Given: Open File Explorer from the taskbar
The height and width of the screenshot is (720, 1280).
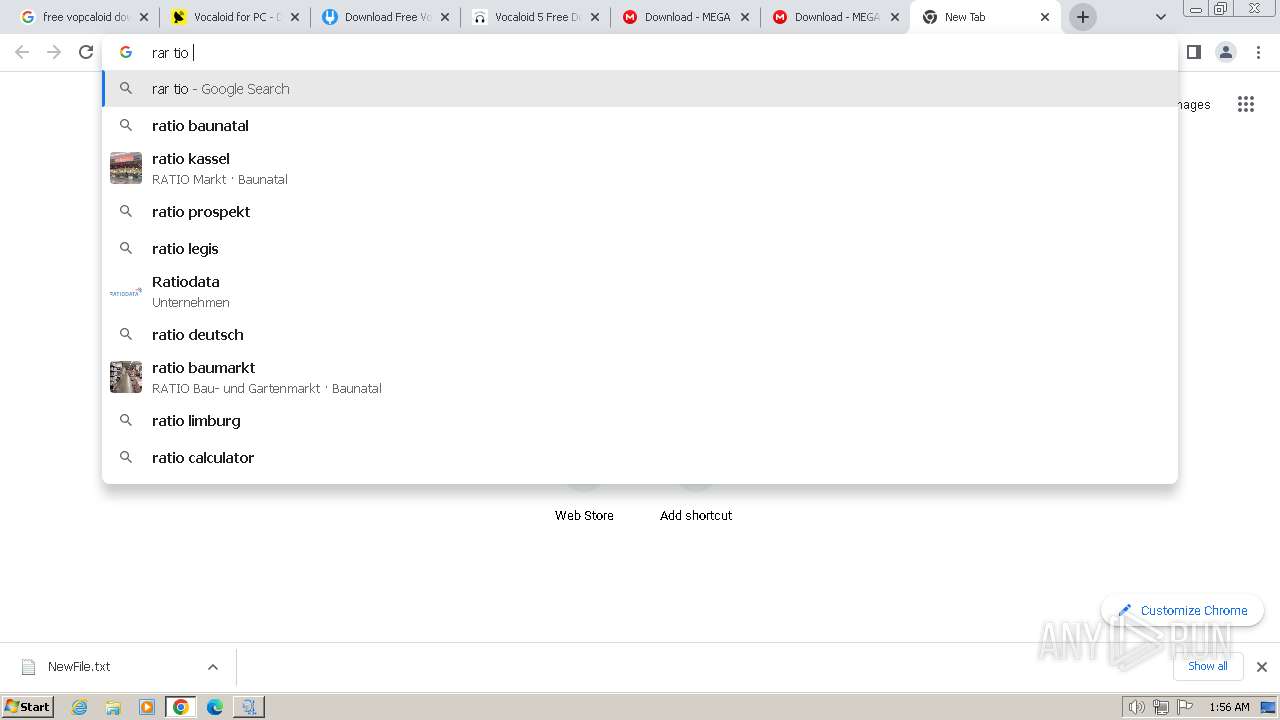Looking at the screenshot, I should (x=113, y=707).
